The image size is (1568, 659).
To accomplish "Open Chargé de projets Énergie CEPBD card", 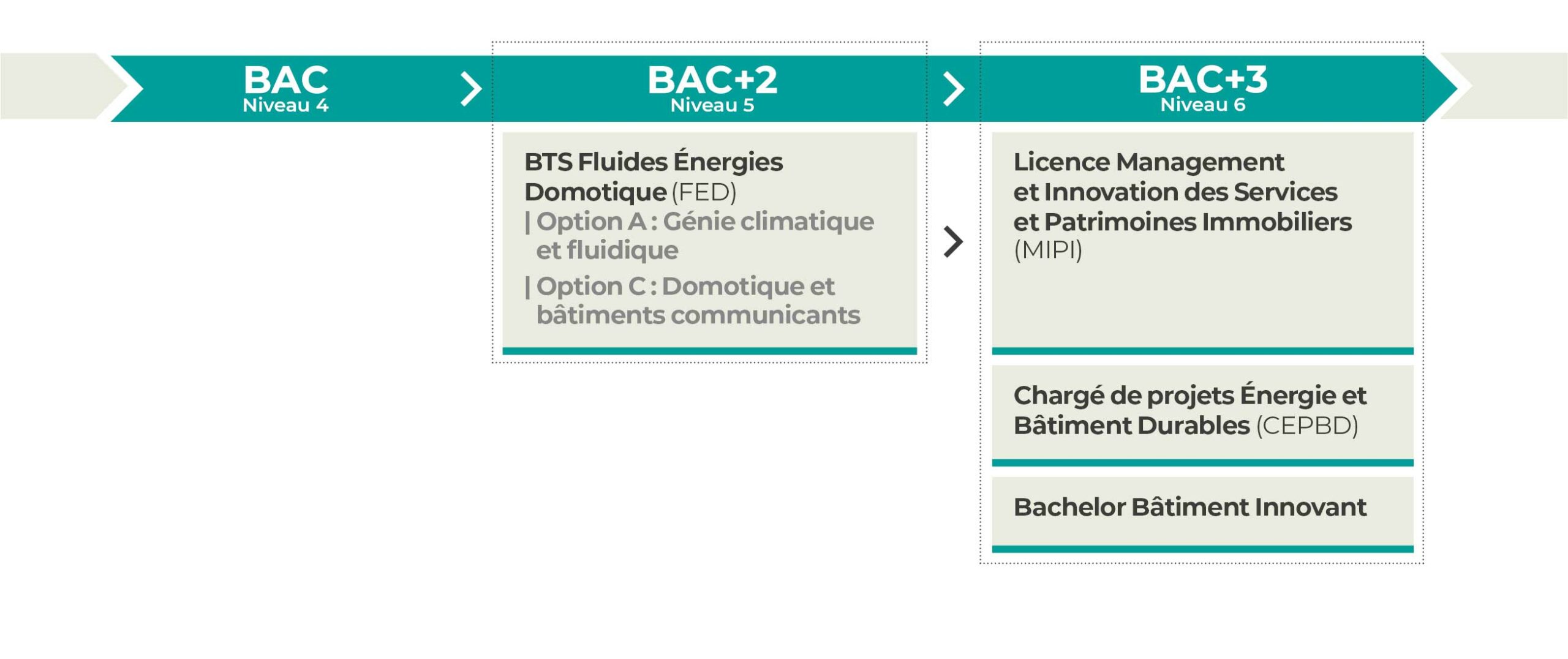I will 1202,416.
